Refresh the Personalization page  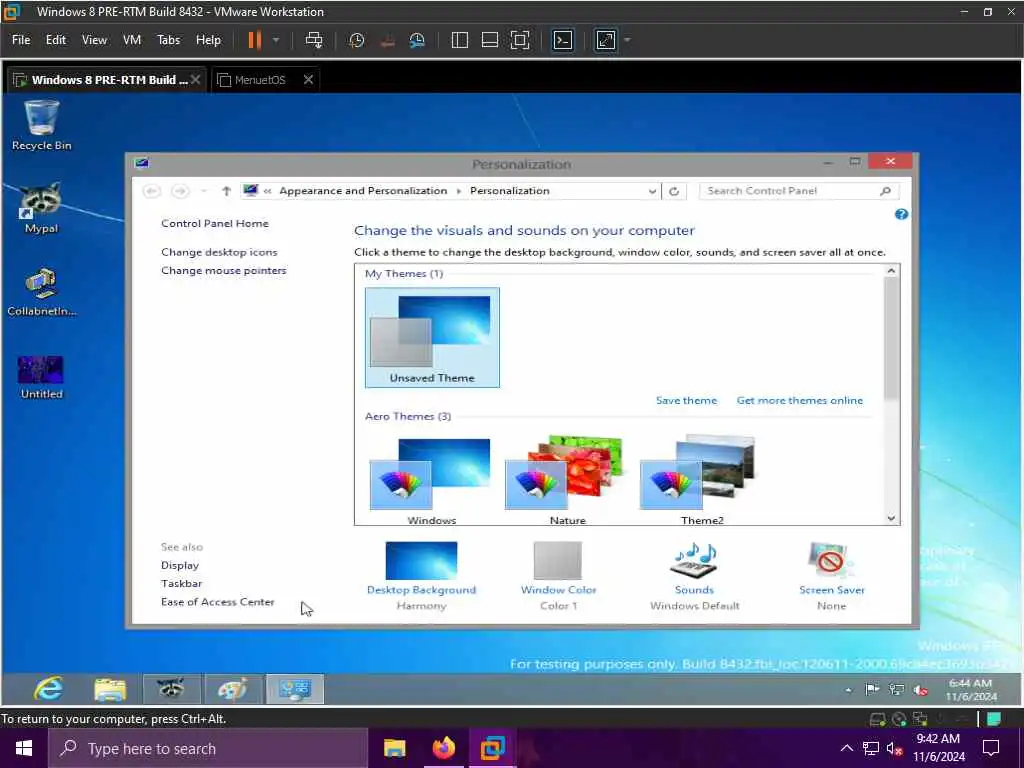coord(674,191)
